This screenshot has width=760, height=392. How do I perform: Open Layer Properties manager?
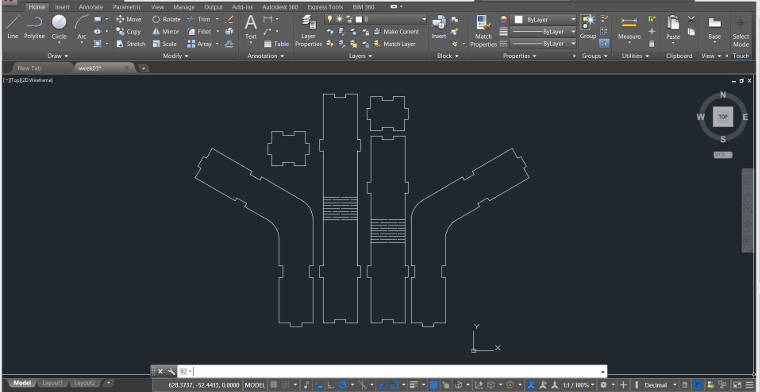pyautogui.click(x=308, y=31)
